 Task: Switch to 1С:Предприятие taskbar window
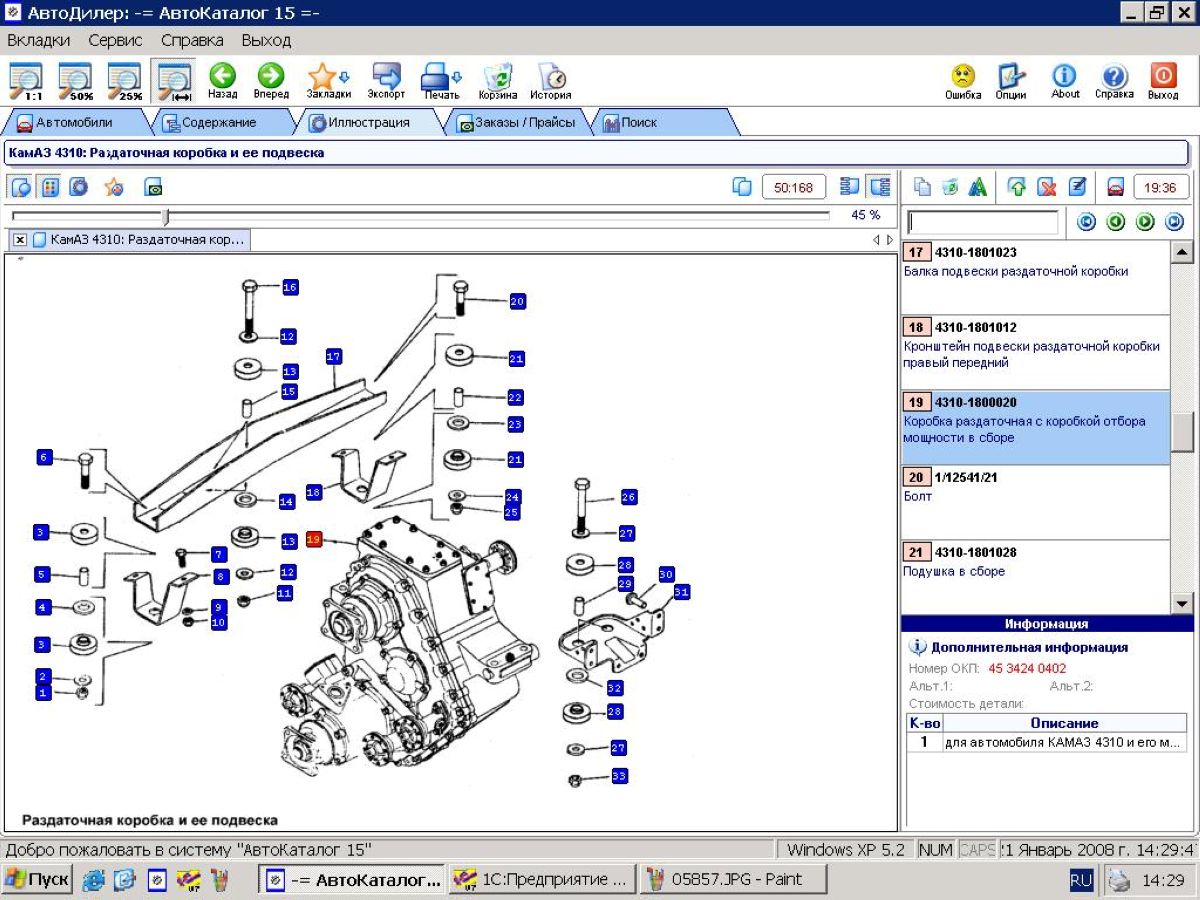coord(541,879)
